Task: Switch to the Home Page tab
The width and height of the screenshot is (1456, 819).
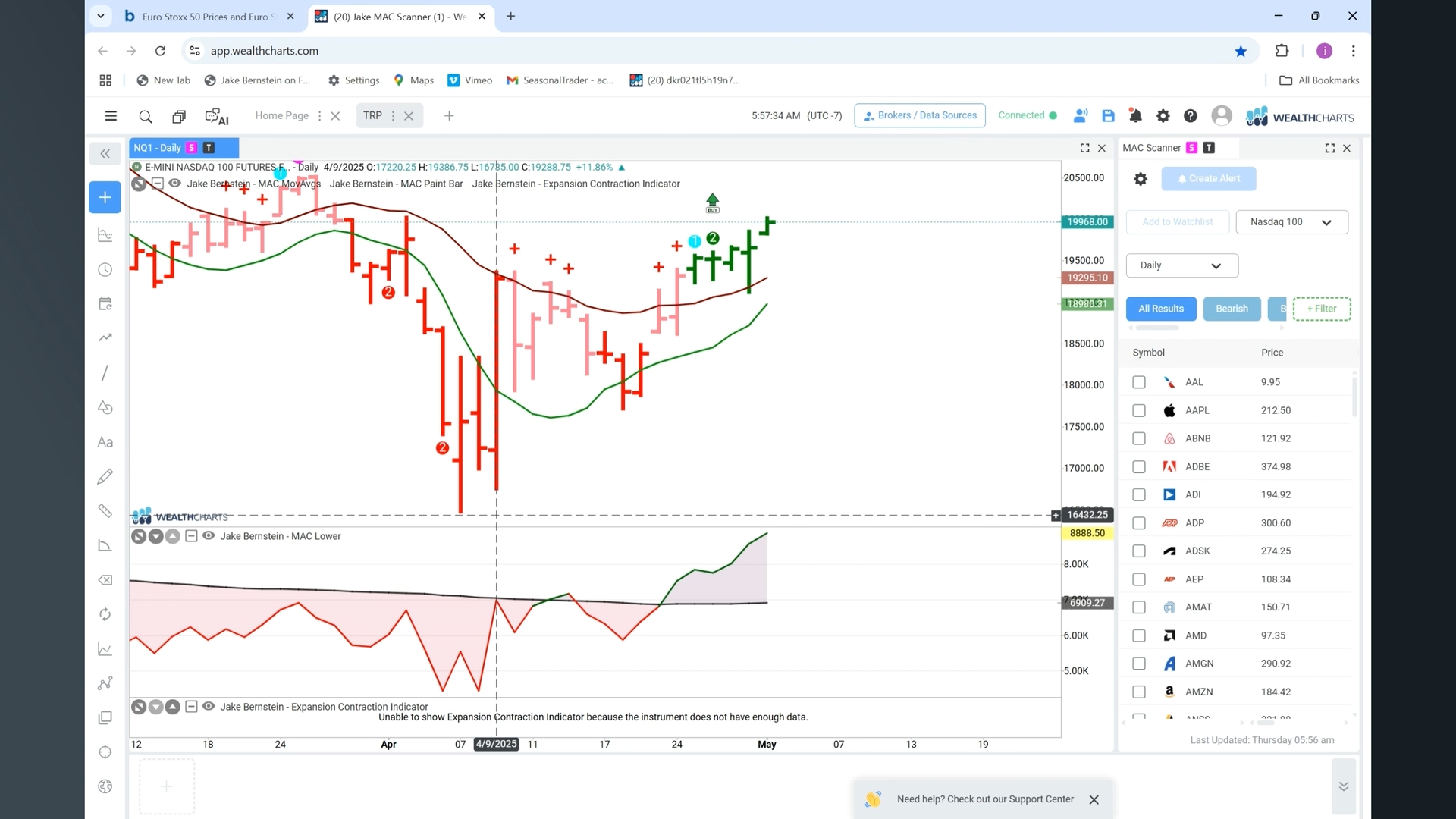Action: coord(281,115)
